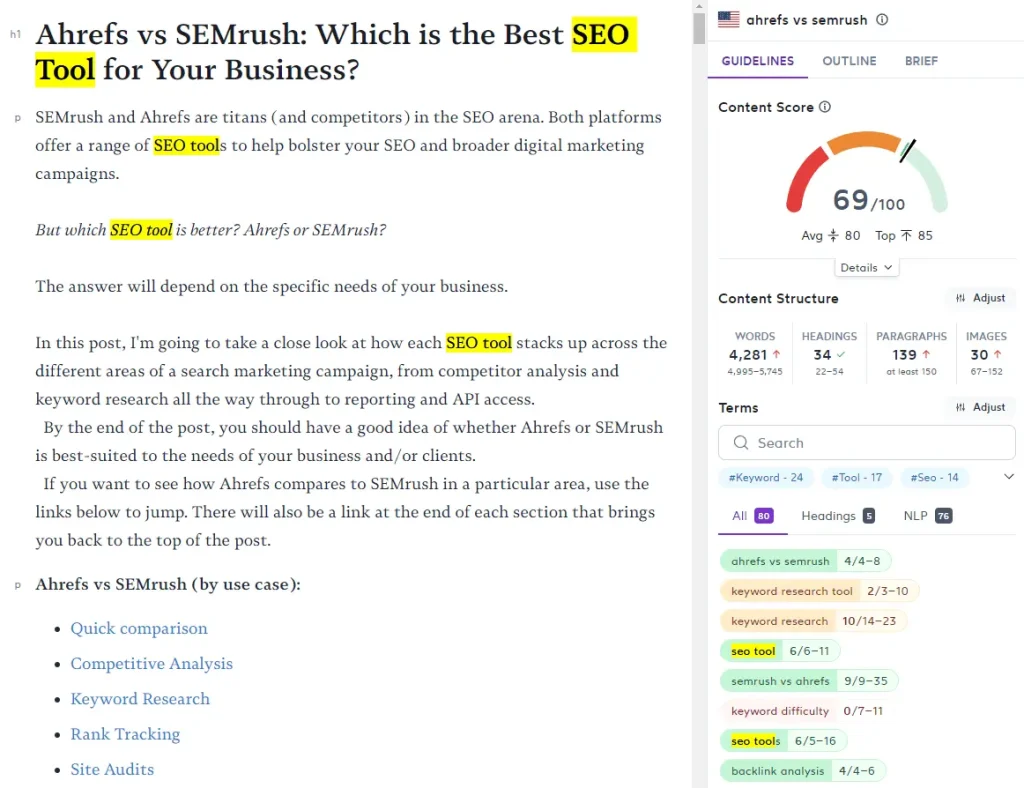The height and width of the screenshot is (788, 1024).
Task: Click Adjust icon beside Content Structure
Action: pos(960,298)
